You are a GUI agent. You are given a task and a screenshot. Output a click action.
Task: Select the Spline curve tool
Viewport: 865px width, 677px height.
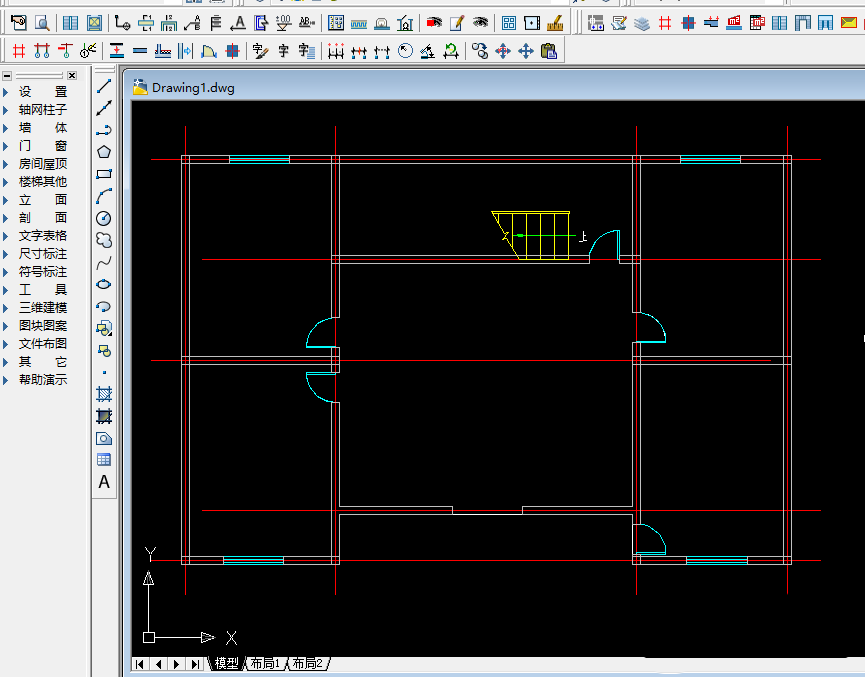click(x=104, y=262)
